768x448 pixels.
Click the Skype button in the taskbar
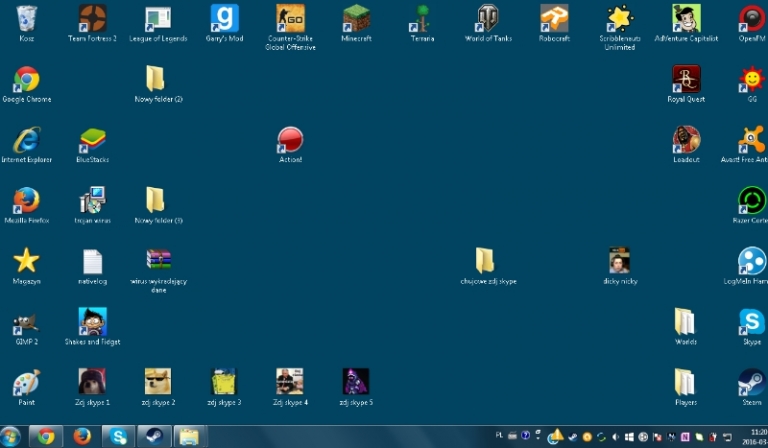[x=118, y=436]
